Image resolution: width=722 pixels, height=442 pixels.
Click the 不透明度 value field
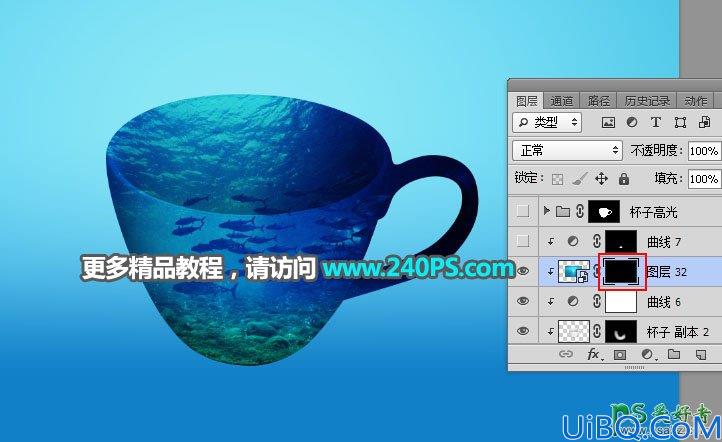click(x=705, y=151)
